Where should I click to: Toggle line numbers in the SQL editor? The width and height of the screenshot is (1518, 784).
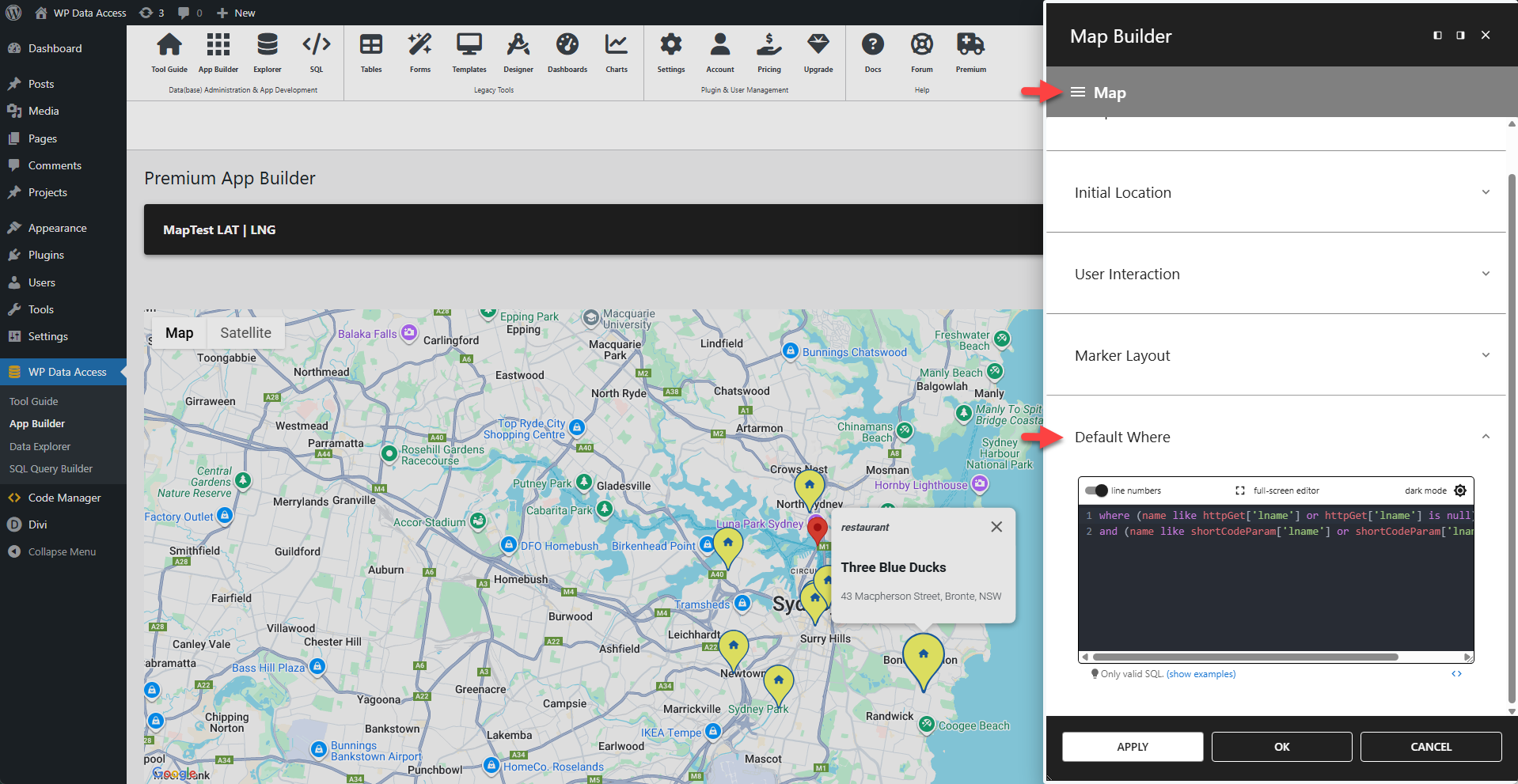[1096, 490]
